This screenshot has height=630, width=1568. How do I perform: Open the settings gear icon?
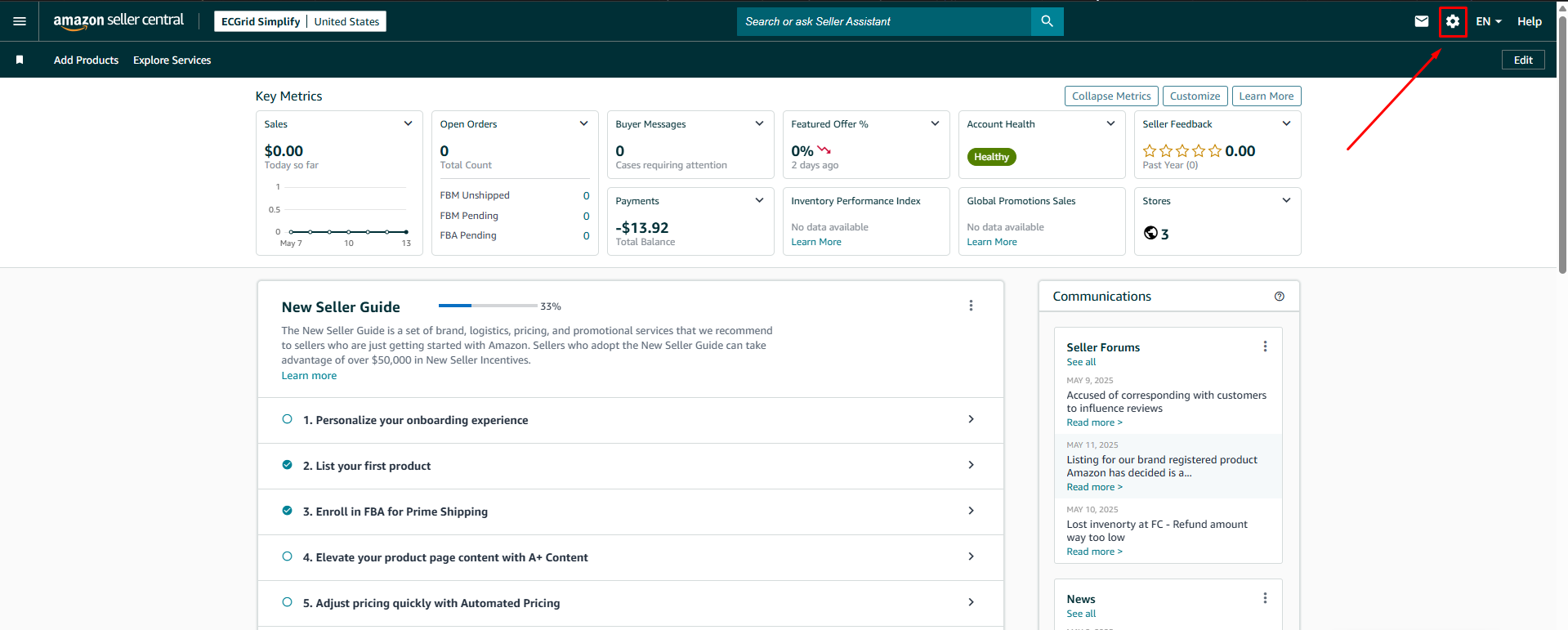pyautogui.click(x=1453, y=21)
